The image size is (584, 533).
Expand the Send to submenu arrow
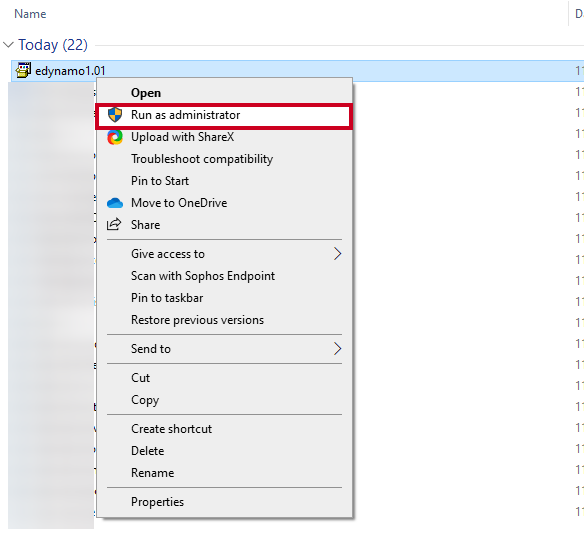337,349
